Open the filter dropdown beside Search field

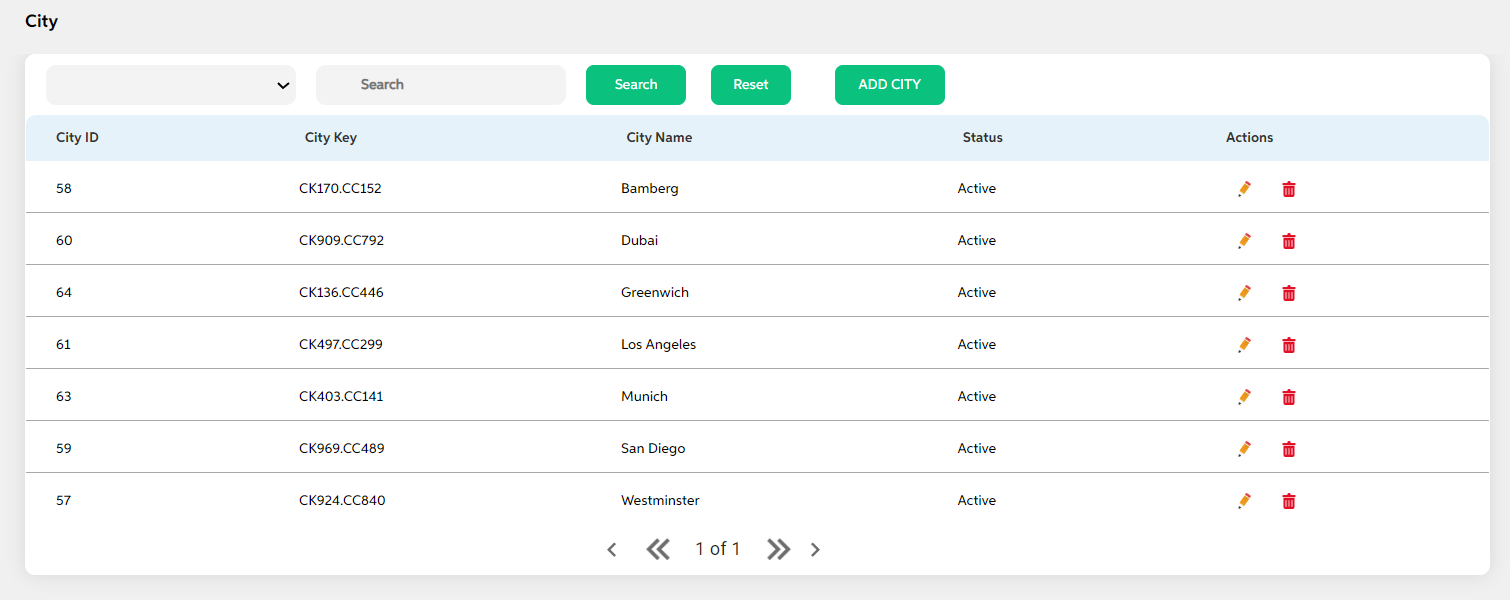[171, 85]
